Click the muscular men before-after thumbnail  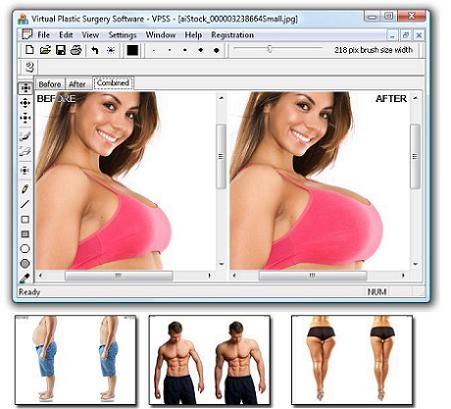tap(209, 360)
